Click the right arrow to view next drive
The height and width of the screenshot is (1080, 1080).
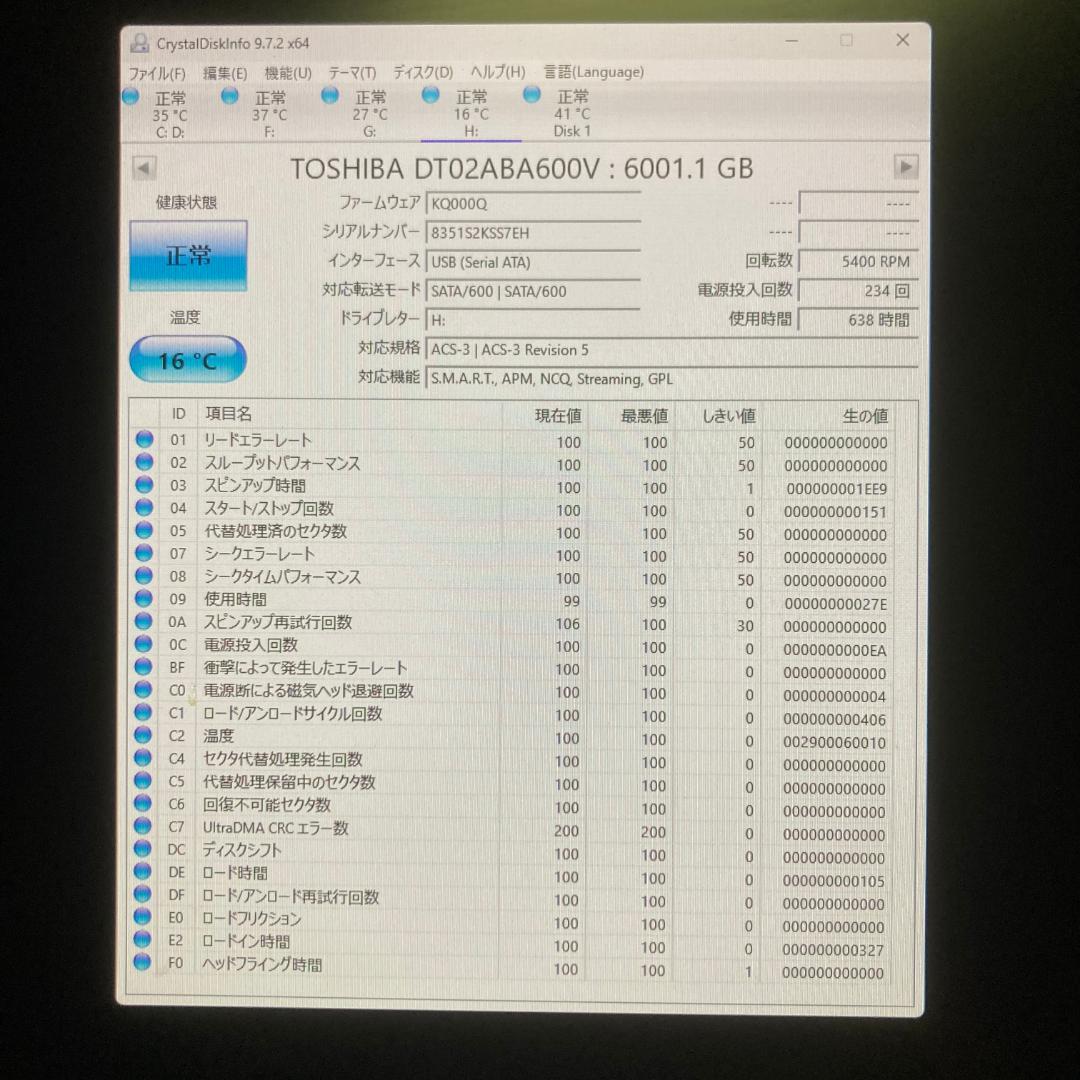(x=906, y=167)
